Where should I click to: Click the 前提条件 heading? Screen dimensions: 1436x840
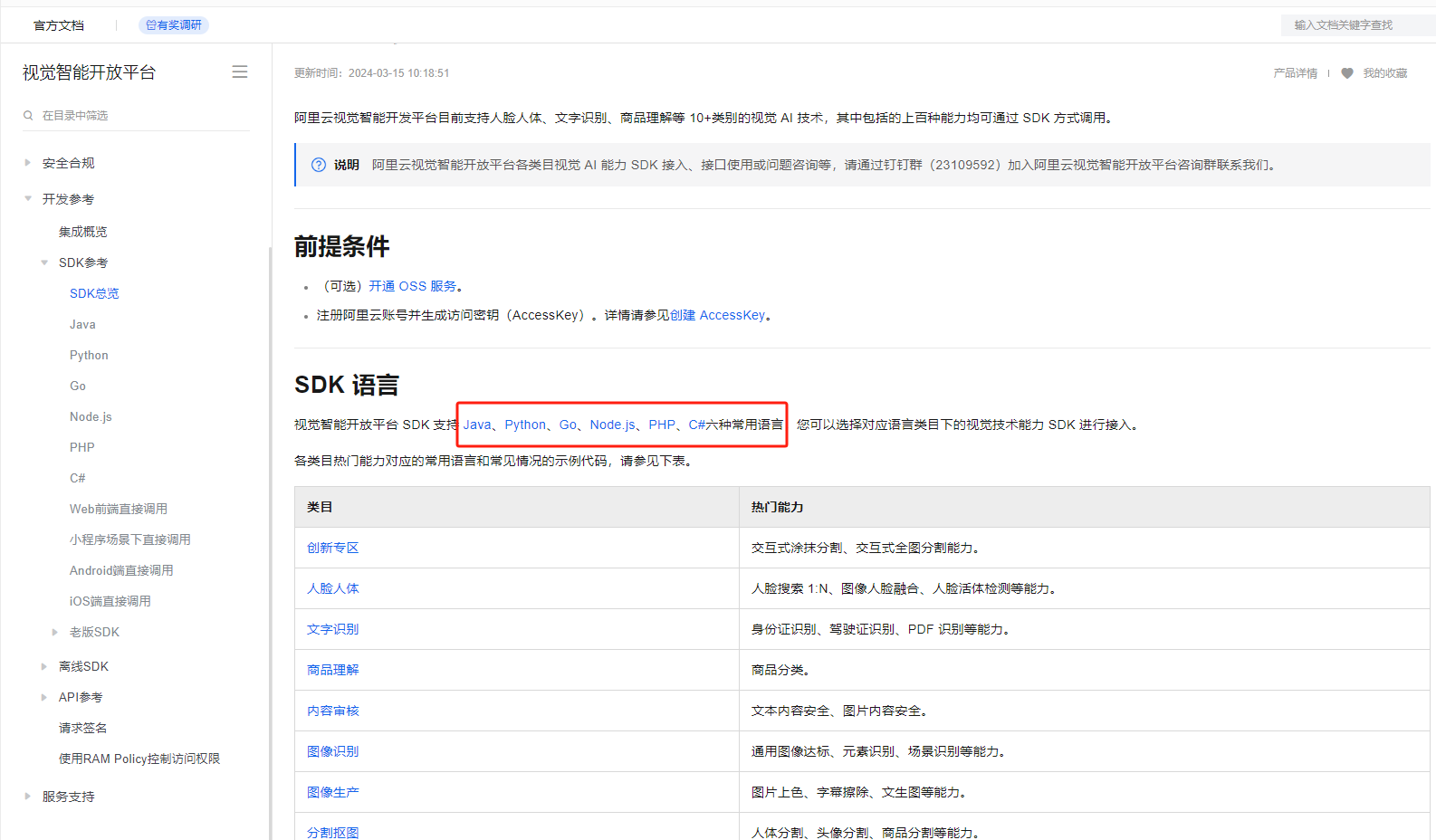pyautogui.click(x=342, y=246)
